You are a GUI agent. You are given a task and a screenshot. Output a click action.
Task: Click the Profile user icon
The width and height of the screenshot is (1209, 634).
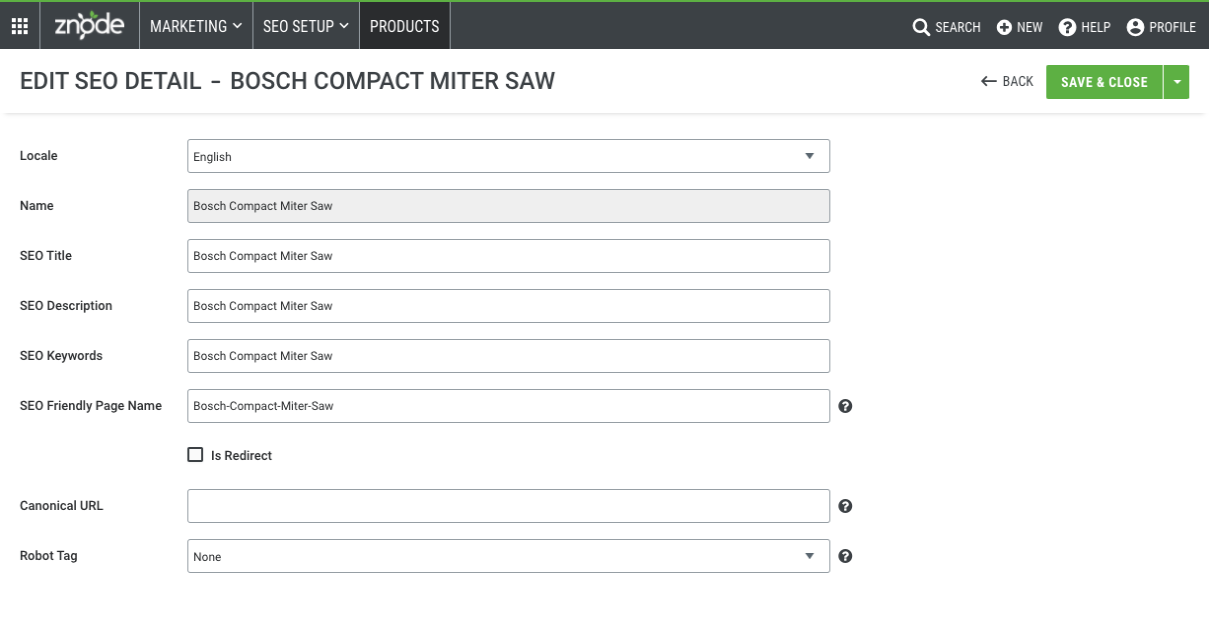1135,27
